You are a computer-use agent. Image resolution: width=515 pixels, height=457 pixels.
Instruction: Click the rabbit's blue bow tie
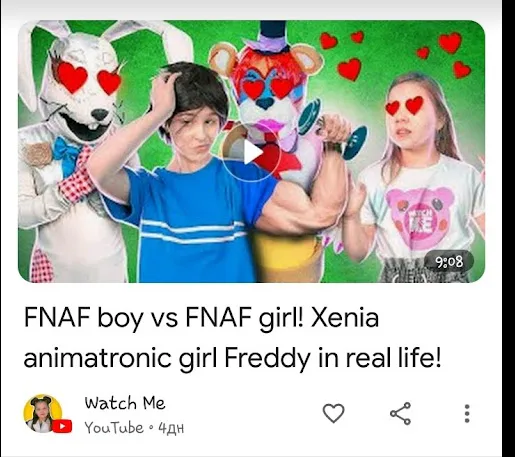pyautogui.click(x=68, y=152)
